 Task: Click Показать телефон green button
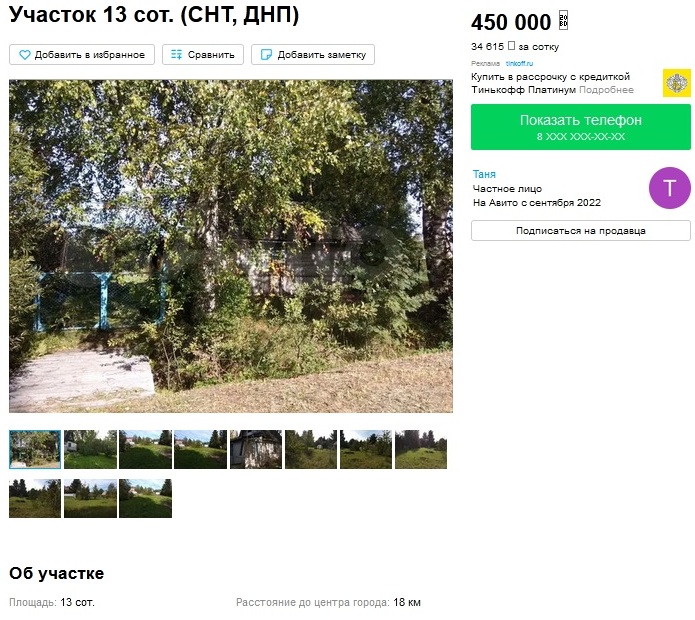point(581,127)
